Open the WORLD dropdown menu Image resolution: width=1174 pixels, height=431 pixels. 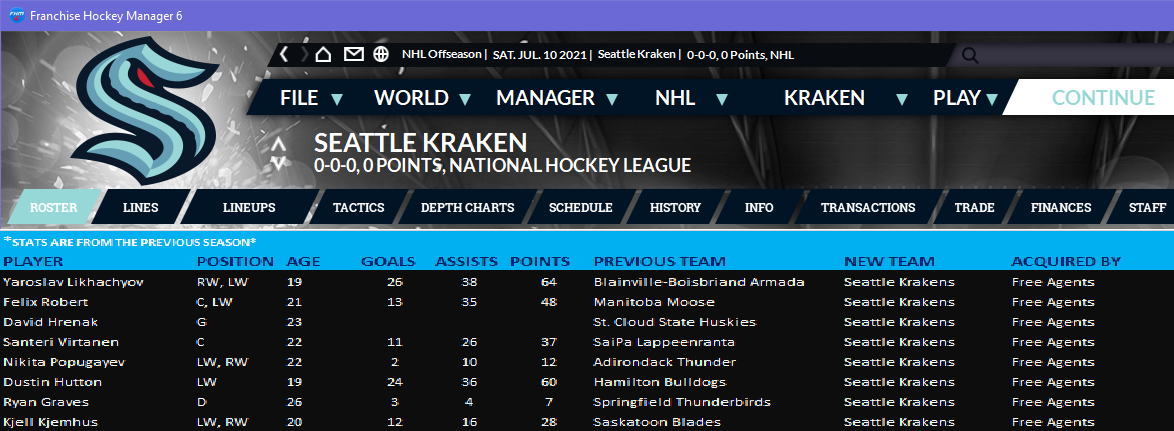(x=423, y=98)
